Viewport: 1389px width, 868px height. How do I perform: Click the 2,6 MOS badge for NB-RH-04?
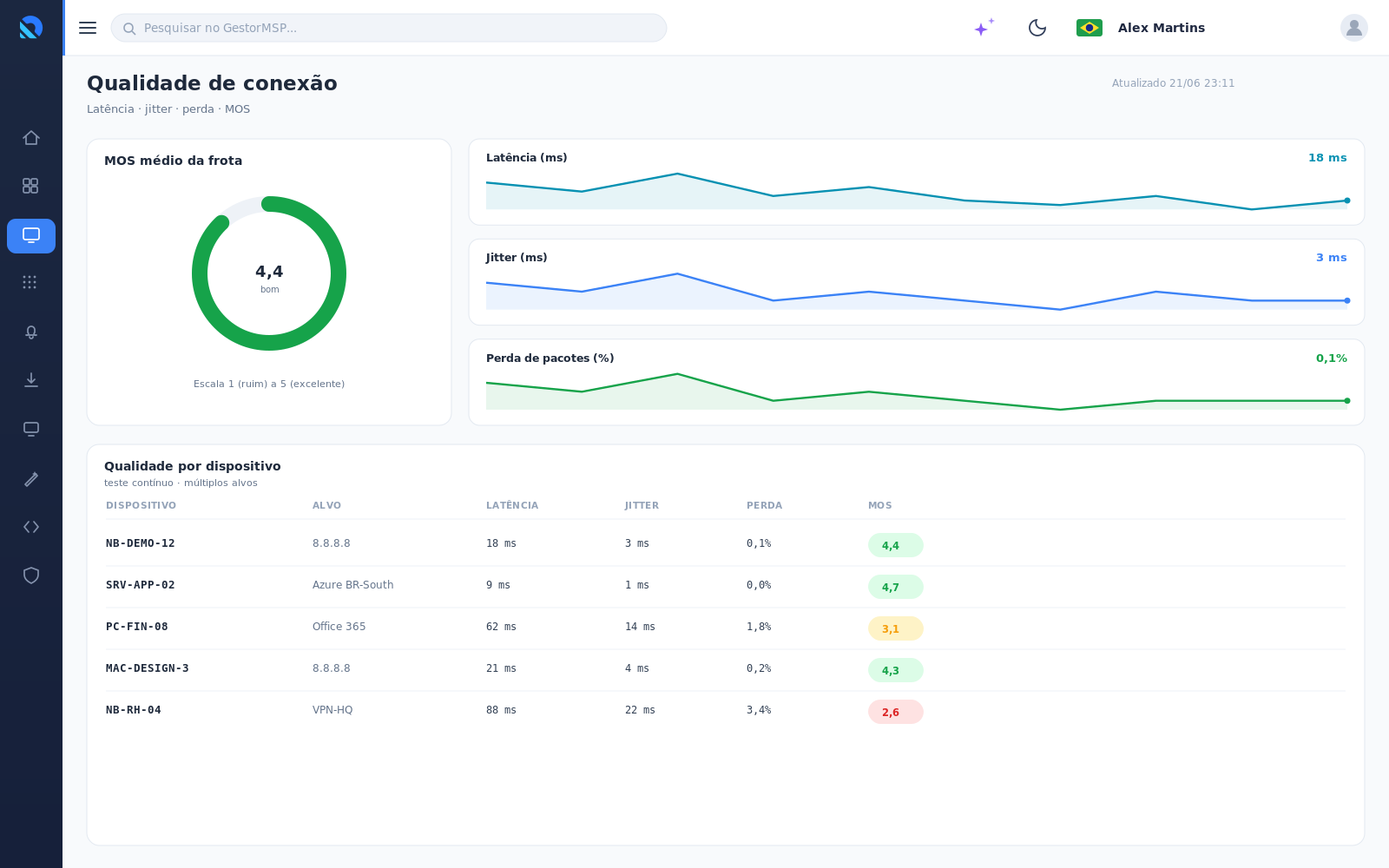pos(895,712)
